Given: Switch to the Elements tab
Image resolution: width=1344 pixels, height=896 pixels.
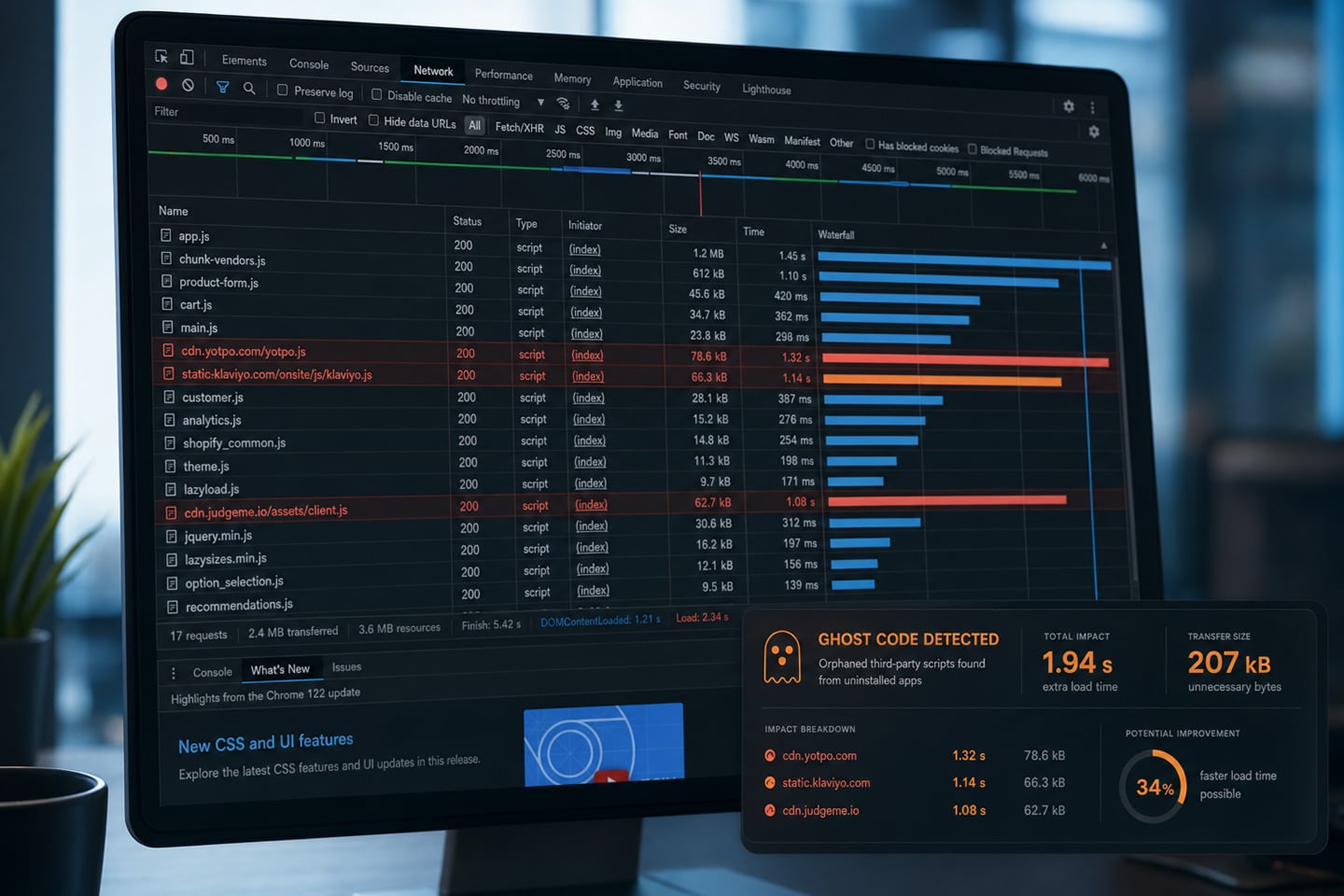Looking at the screenshot, I should pyautogui.click(x=245, y=61).
